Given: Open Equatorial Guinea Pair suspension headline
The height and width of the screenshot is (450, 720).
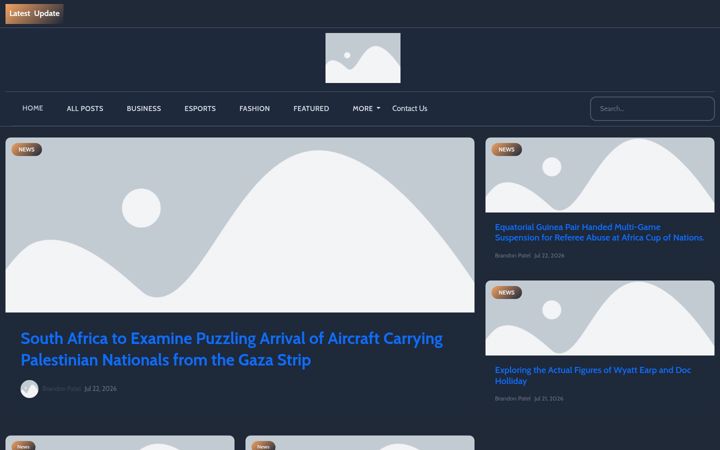Looking at the screenshot, I should [599, 232].
